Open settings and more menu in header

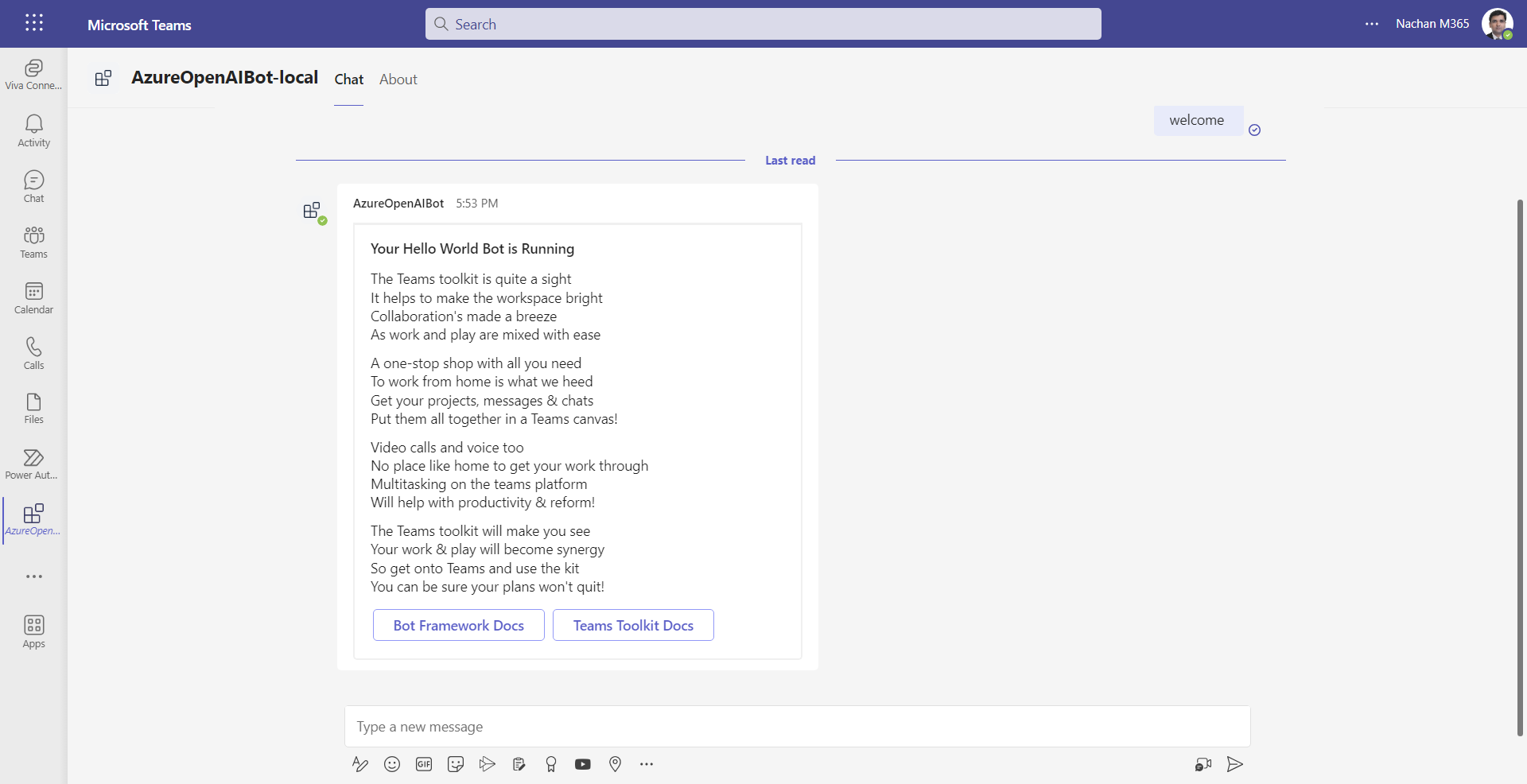tap(1372, 24)
